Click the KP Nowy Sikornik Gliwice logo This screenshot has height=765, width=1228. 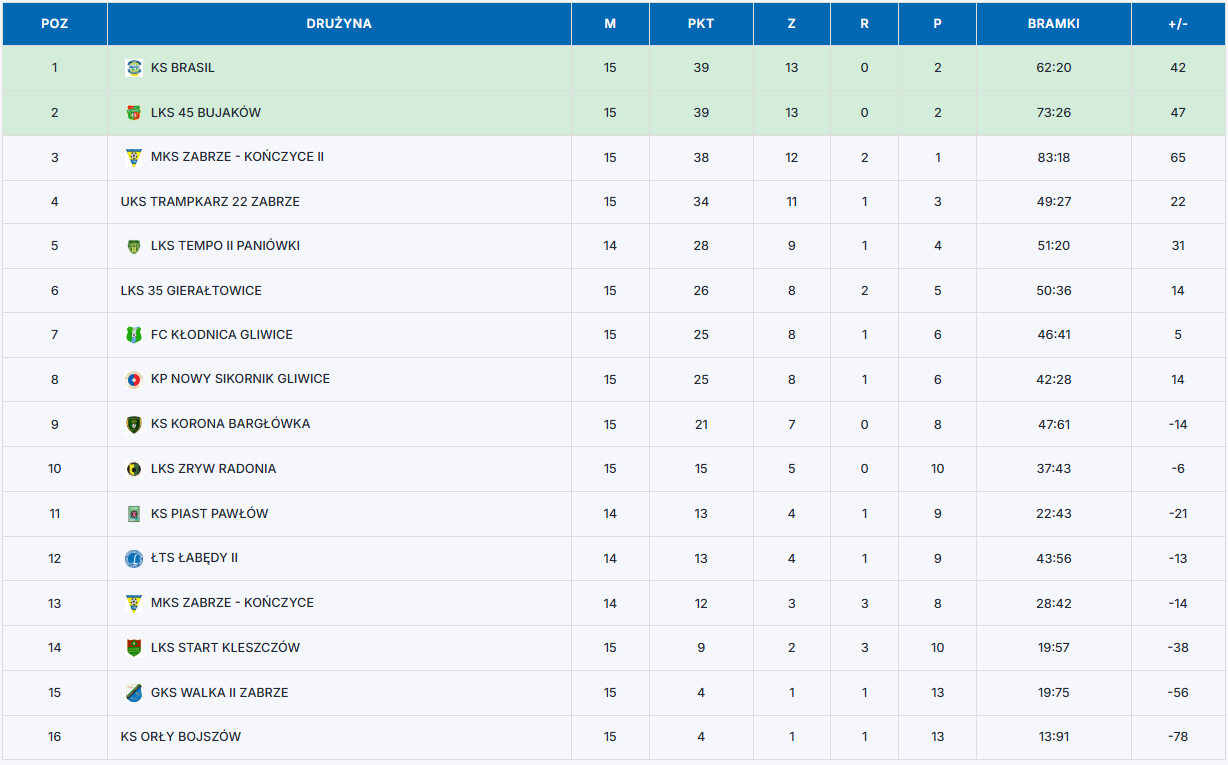(x=133, y=380)
